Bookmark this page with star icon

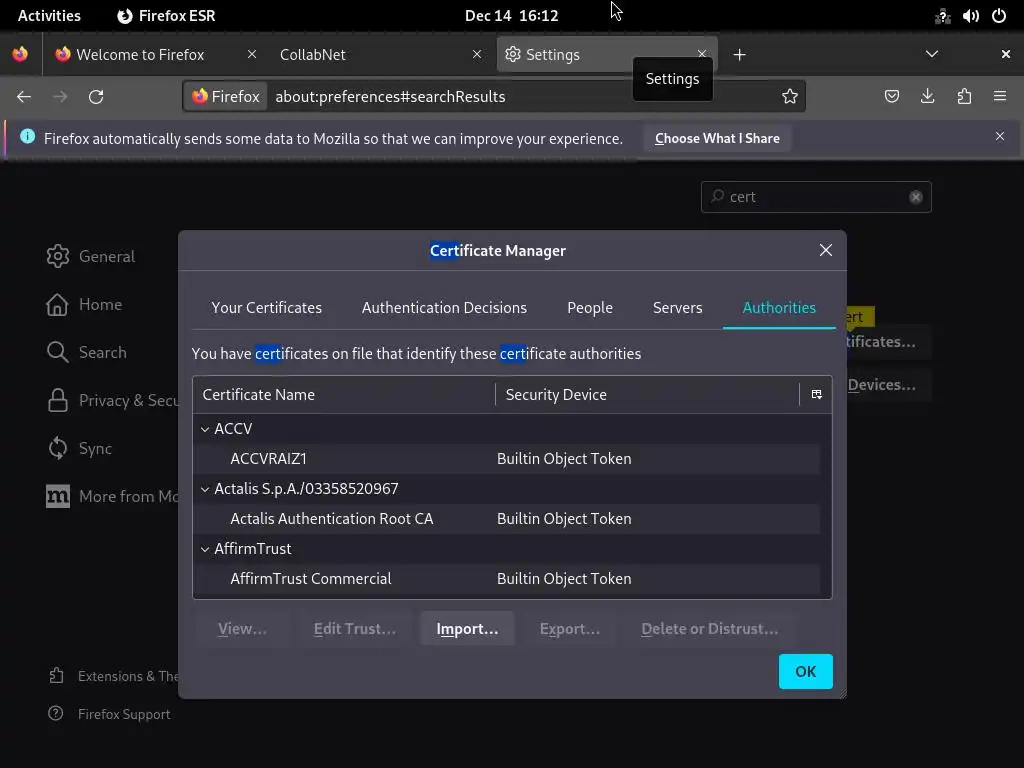(x=790, y=97)
